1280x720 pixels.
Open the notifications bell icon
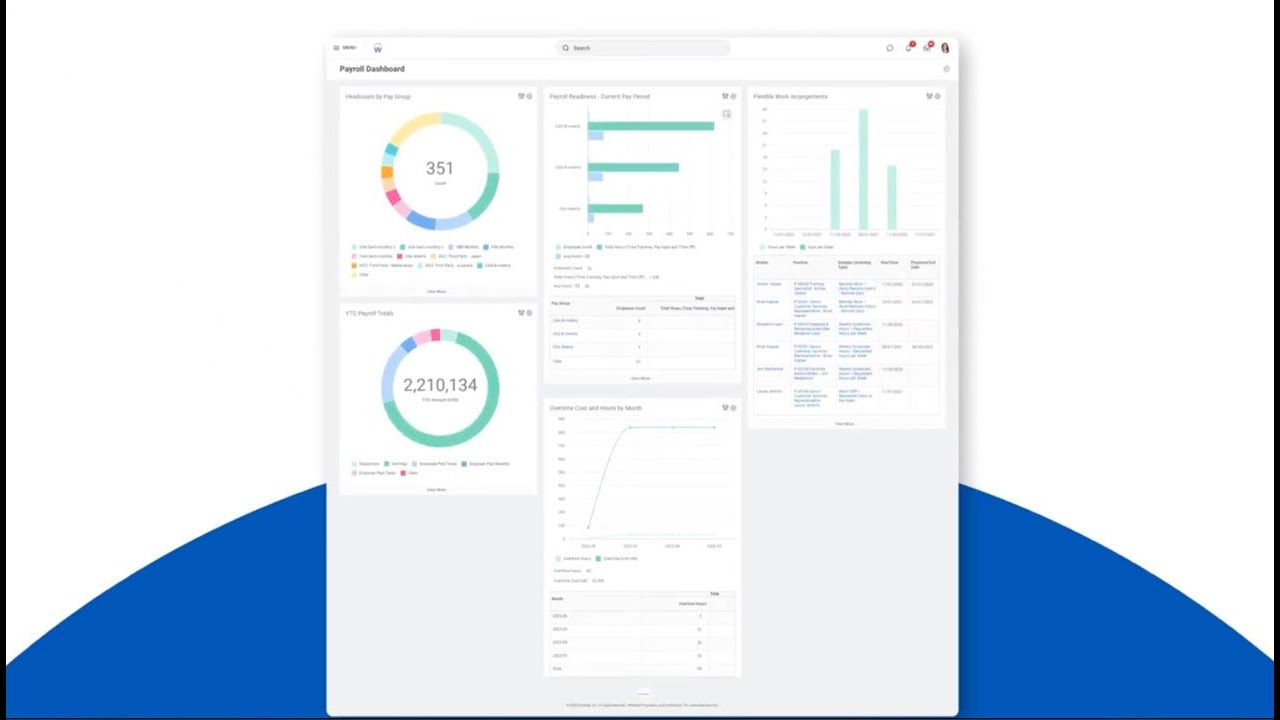(x=909, y=48)
